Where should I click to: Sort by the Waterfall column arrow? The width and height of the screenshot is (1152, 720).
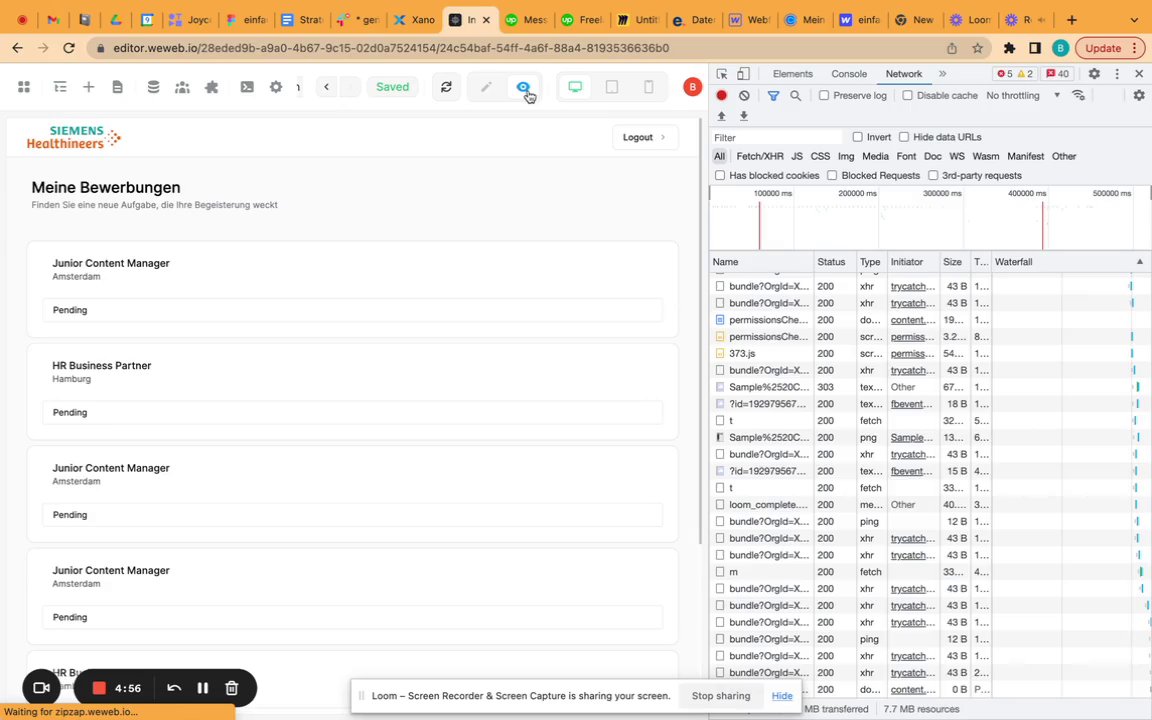point(1140,262)
